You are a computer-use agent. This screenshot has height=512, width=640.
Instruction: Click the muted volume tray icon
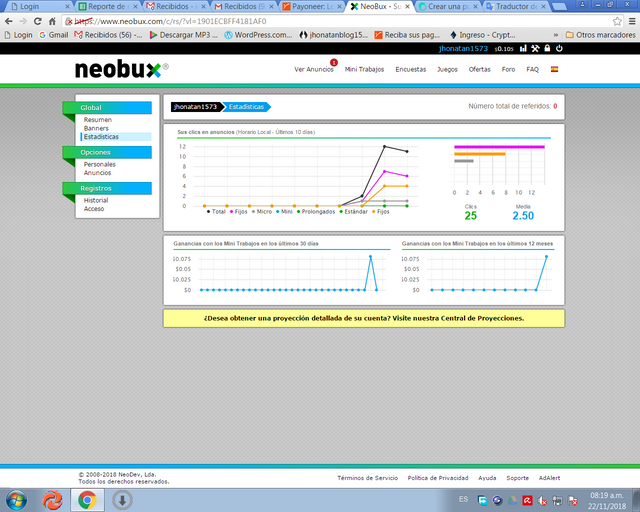point(542,501)
